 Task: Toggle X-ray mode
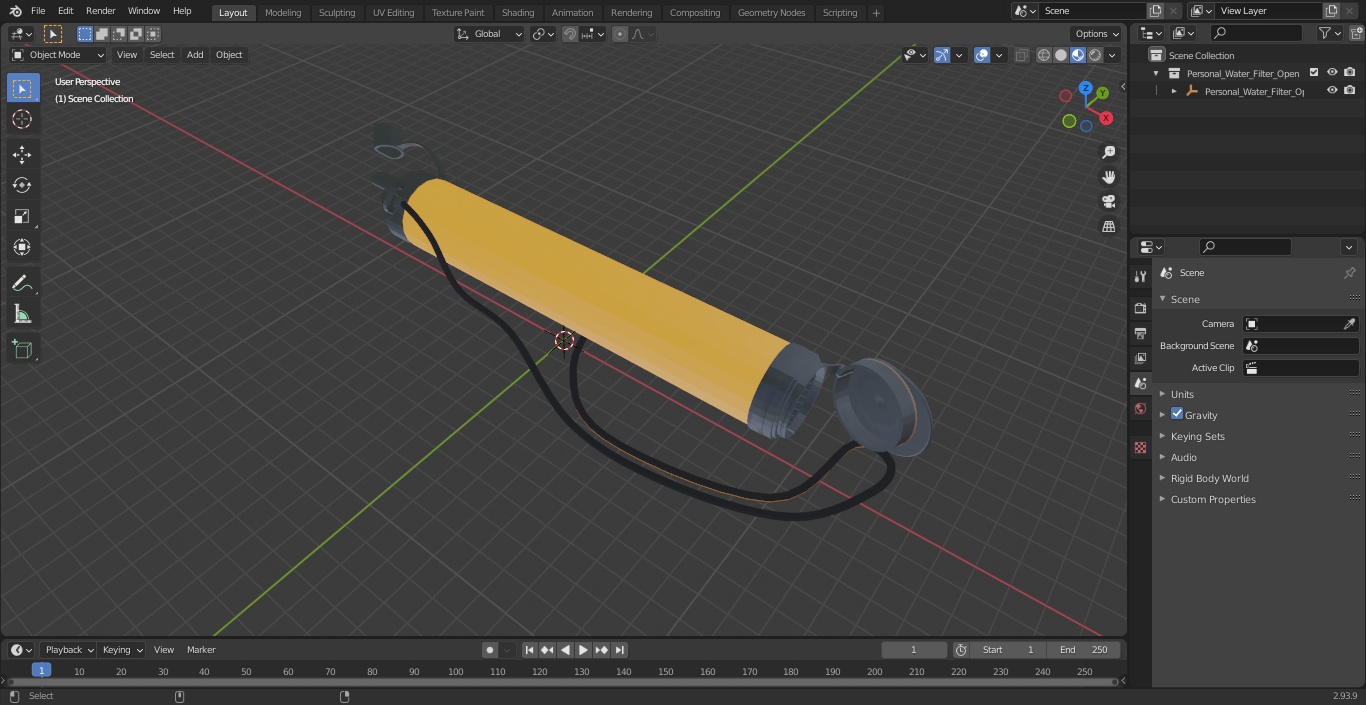1021,55
